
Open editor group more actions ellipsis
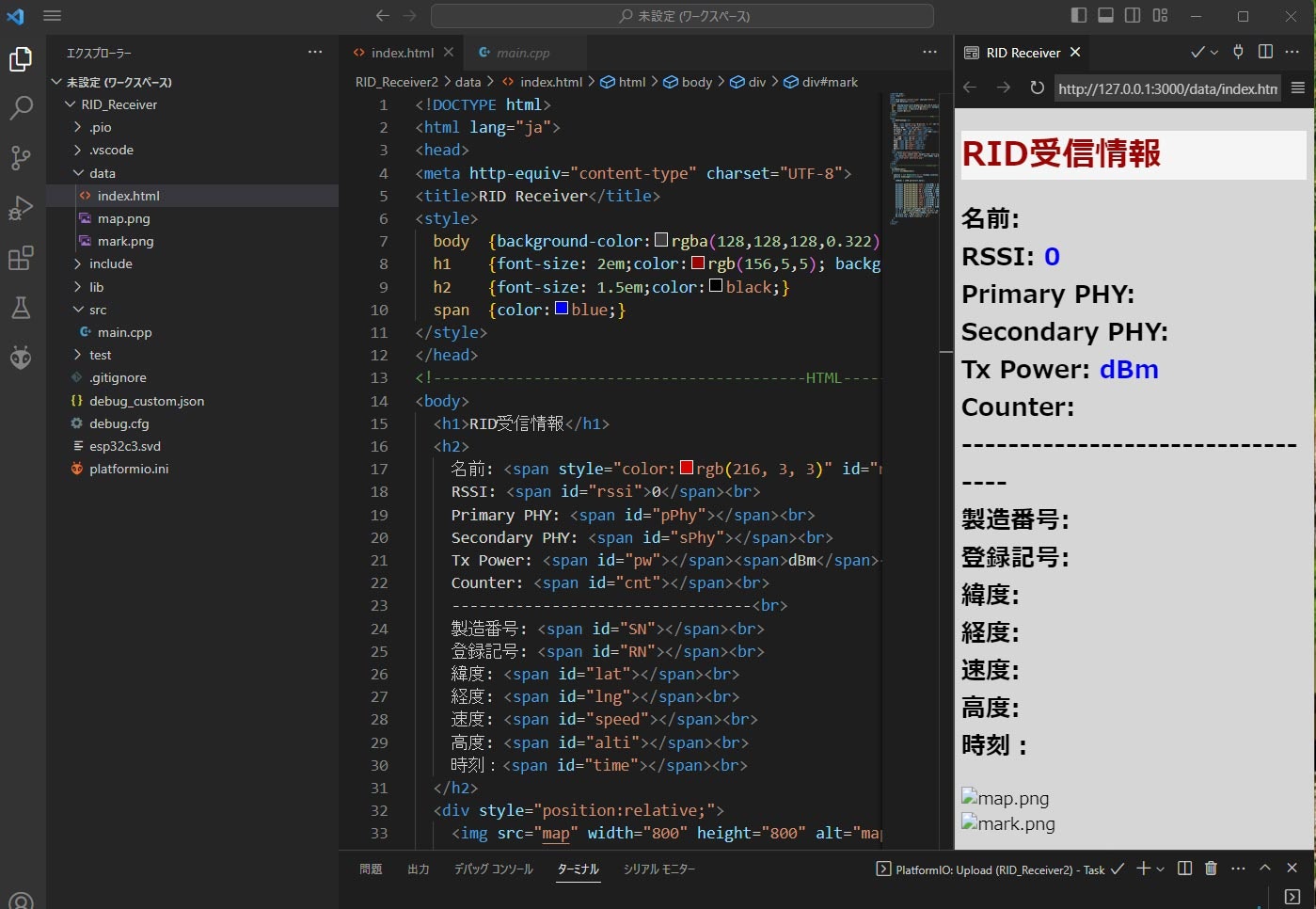tap(929, 52)
